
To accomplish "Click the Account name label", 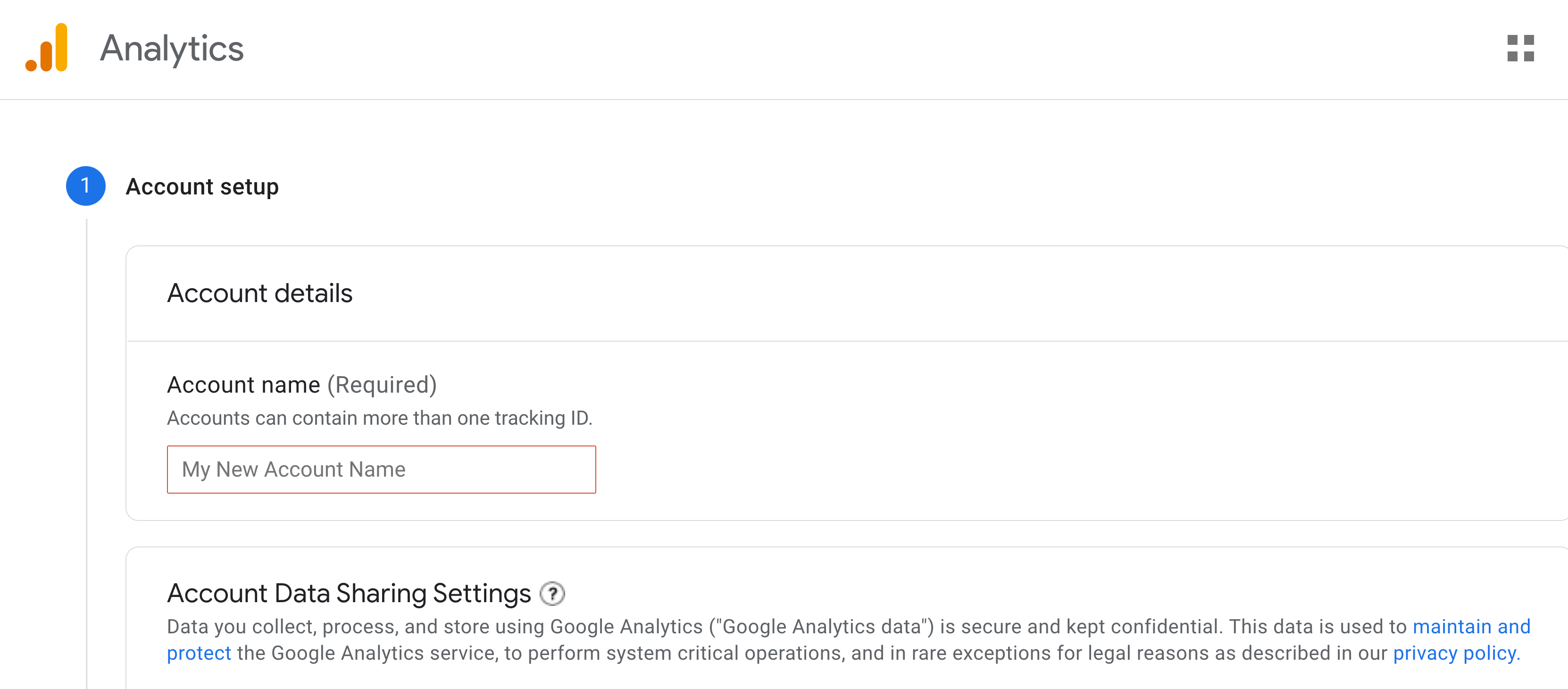I will (x=243, y=385).
